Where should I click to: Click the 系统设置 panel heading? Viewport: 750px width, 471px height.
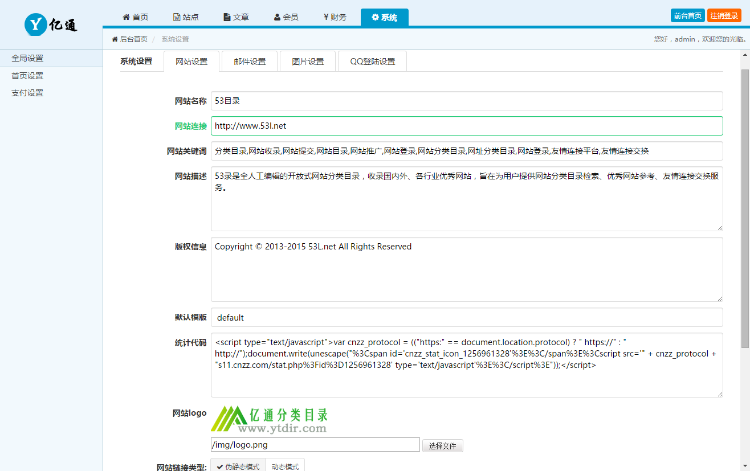tap(136, 62)
